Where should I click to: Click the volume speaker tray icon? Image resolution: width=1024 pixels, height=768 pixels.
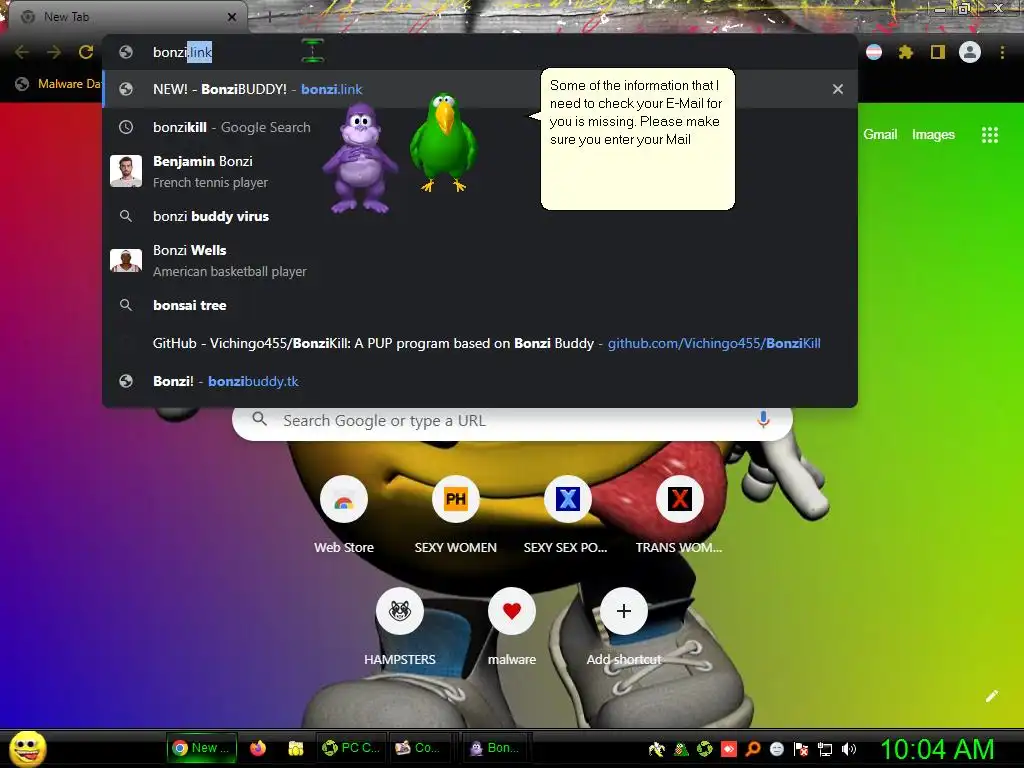click(848, 749)
